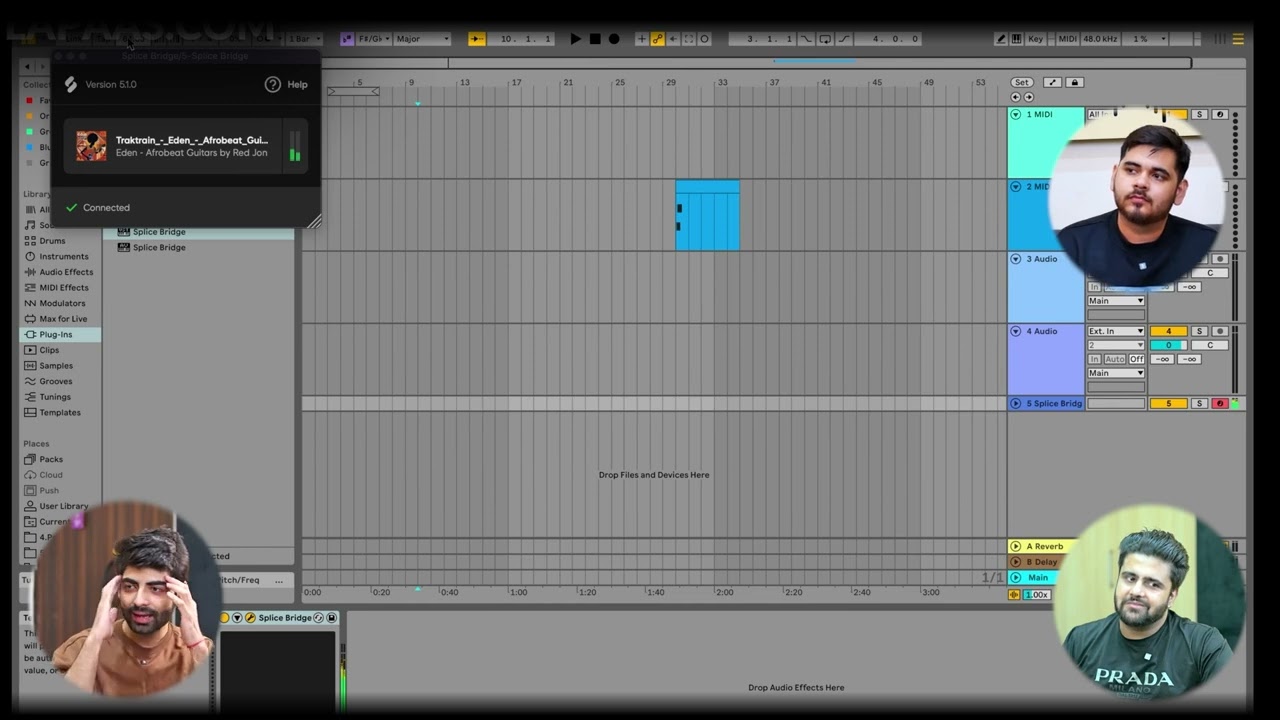Start recording with the Record button

pos(614,39)
